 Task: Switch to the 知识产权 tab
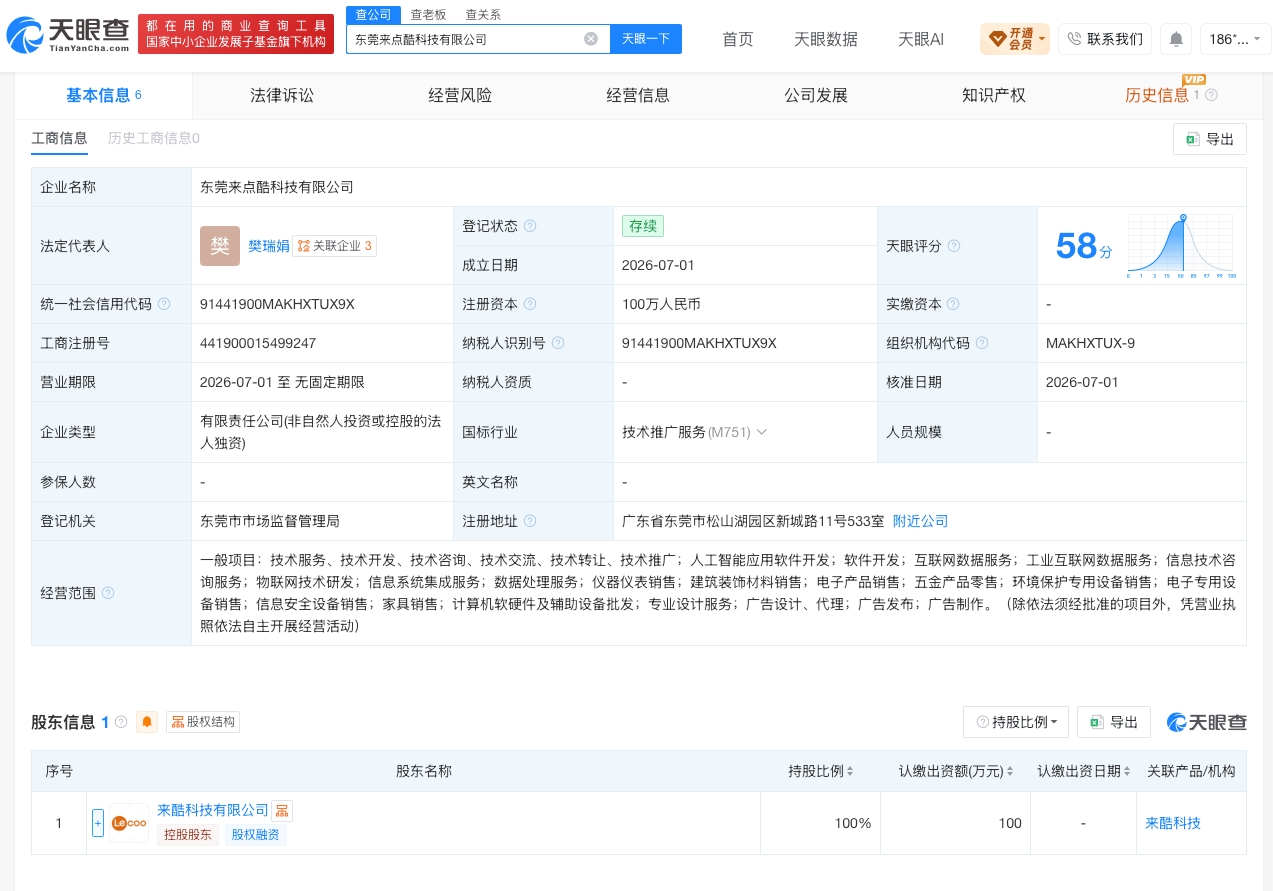click(x=994, y=95)
